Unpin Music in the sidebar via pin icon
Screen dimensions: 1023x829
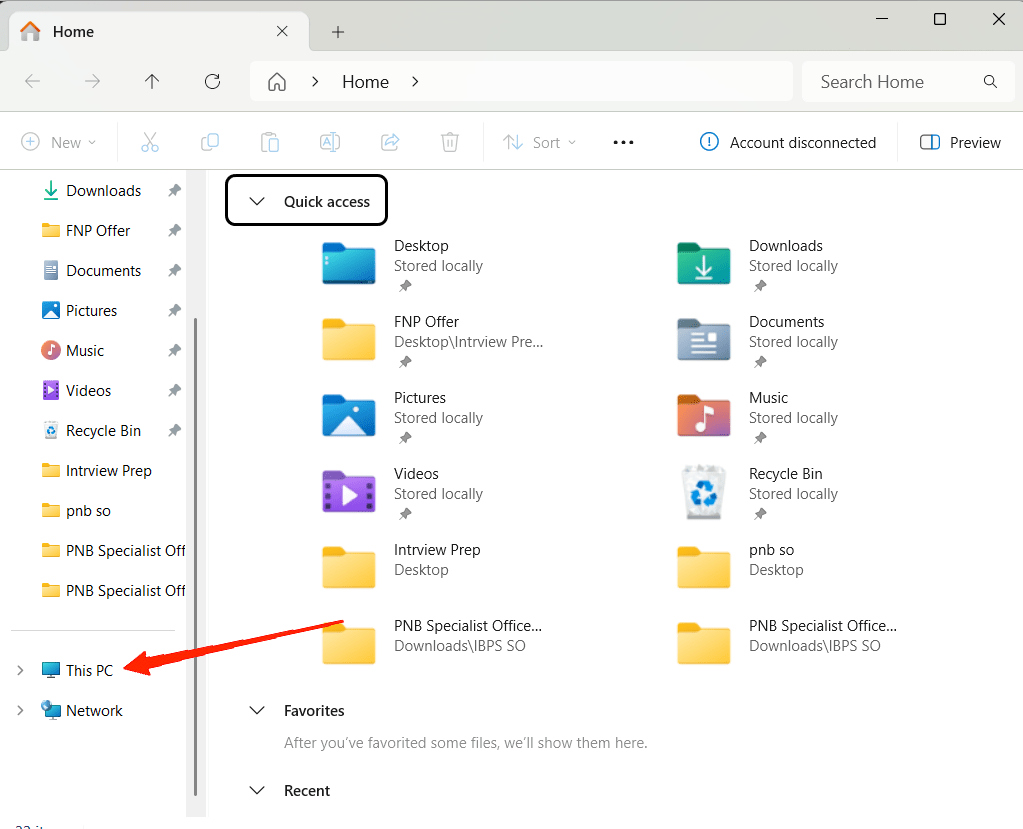click(174, 350)
